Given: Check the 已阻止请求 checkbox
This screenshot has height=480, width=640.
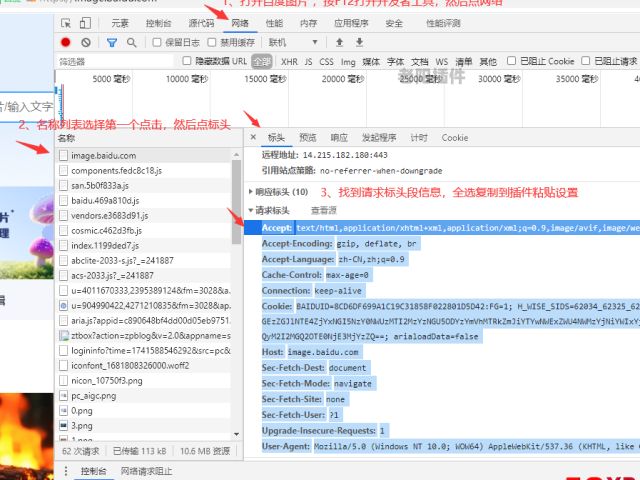Looking at the screenshot, I should (585, 61).
